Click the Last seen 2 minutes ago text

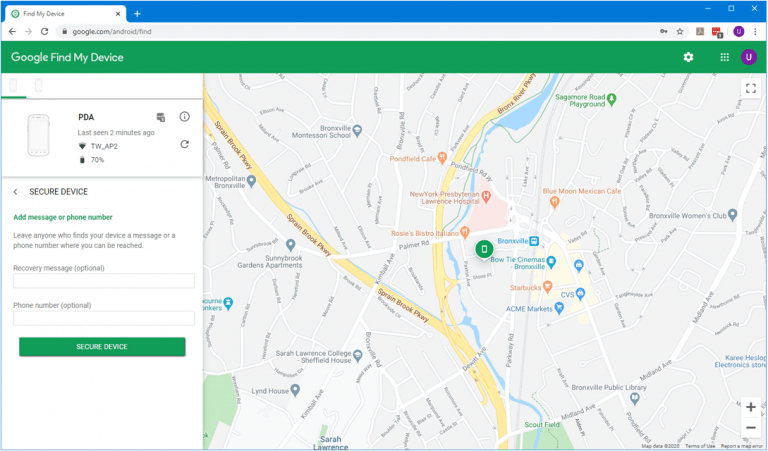(x=116, y=133)
